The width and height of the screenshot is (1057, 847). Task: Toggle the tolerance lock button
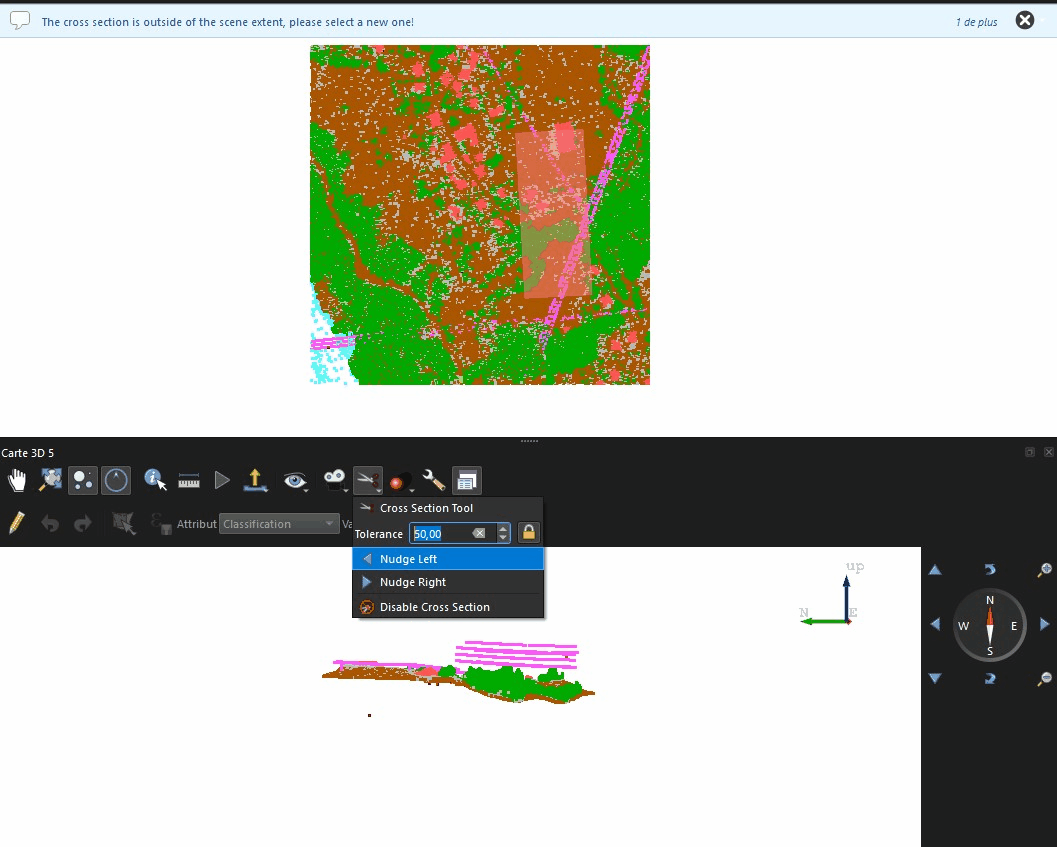tap(528, 533)
